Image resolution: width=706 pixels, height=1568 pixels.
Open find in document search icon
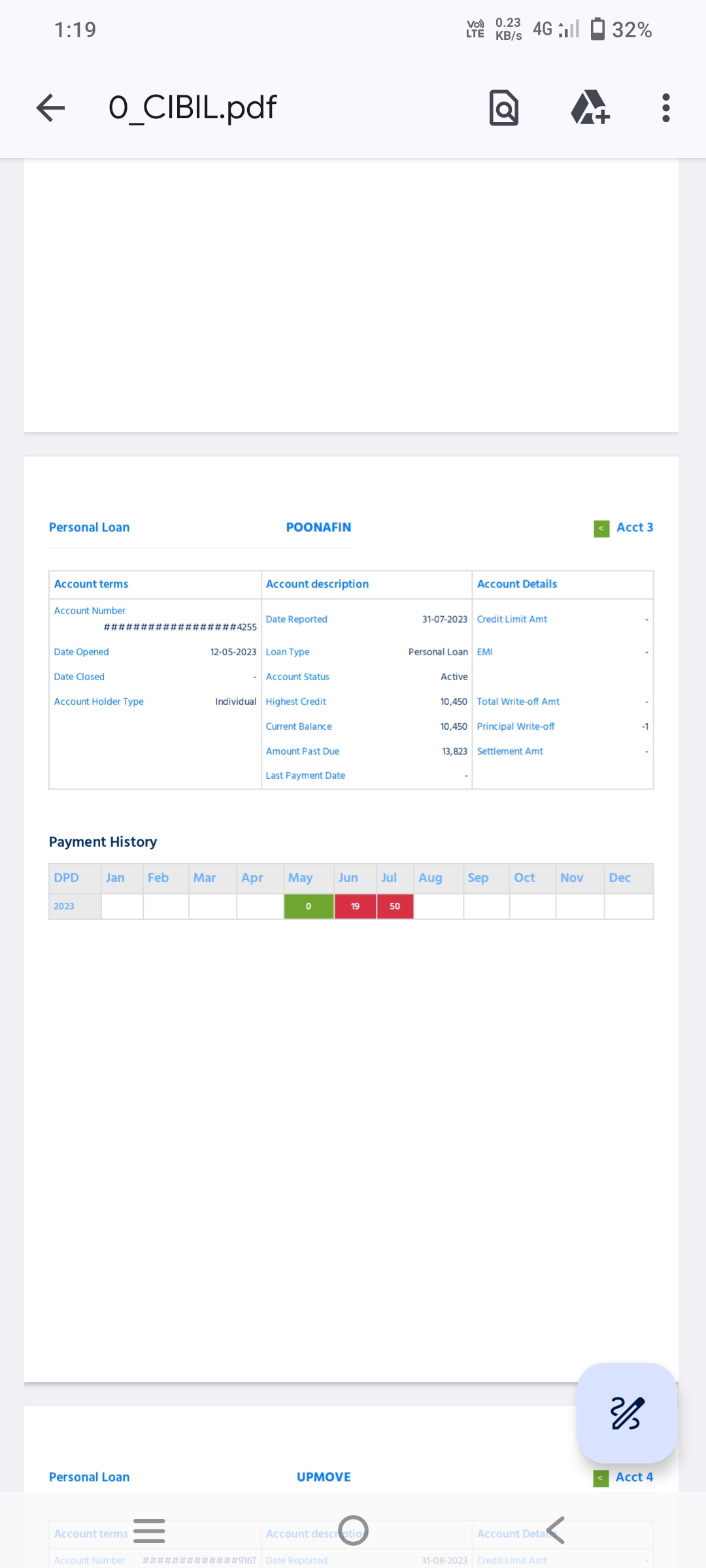click(503, 108)
